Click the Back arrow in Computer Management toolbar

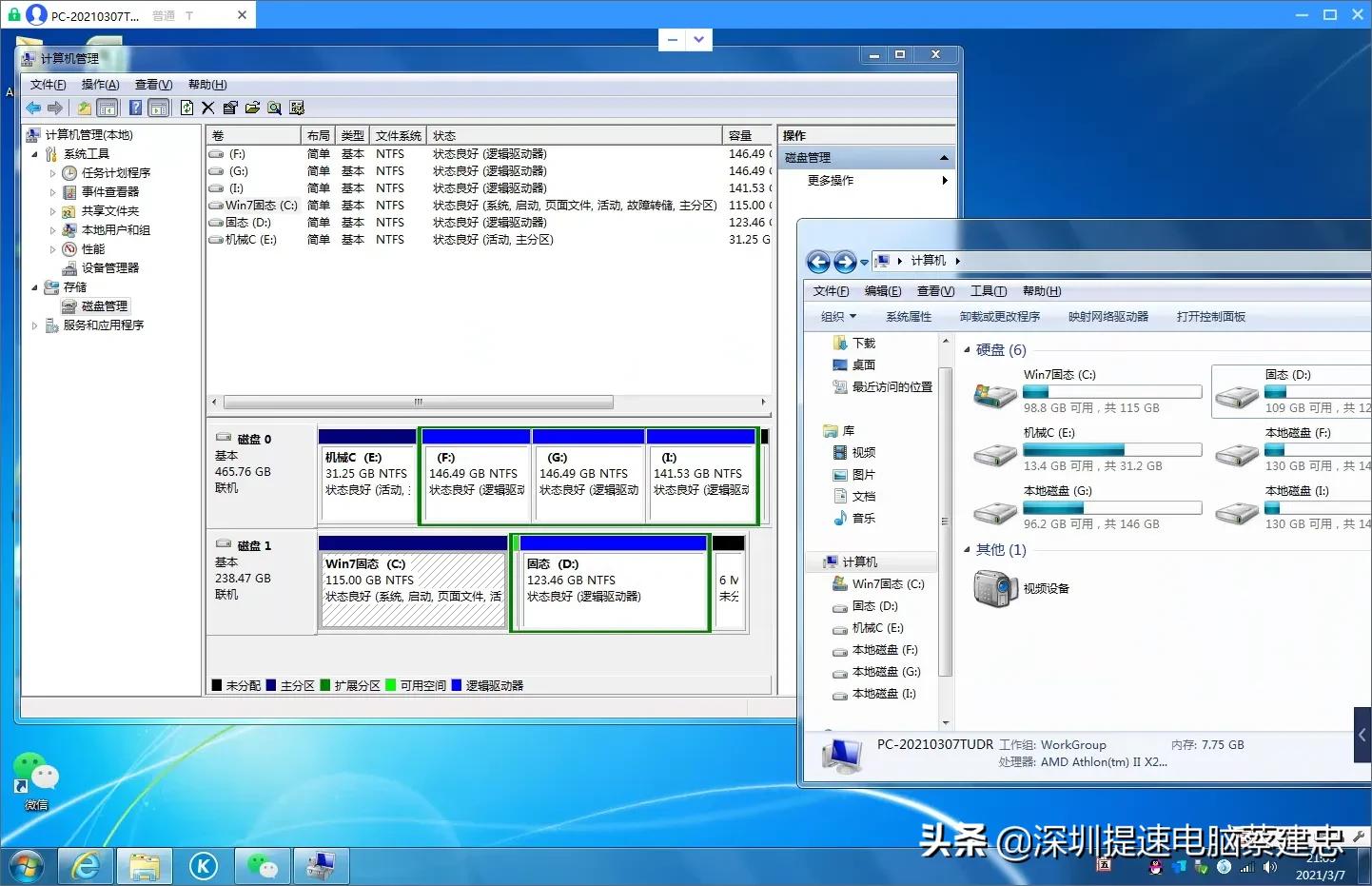coord(33,108)
